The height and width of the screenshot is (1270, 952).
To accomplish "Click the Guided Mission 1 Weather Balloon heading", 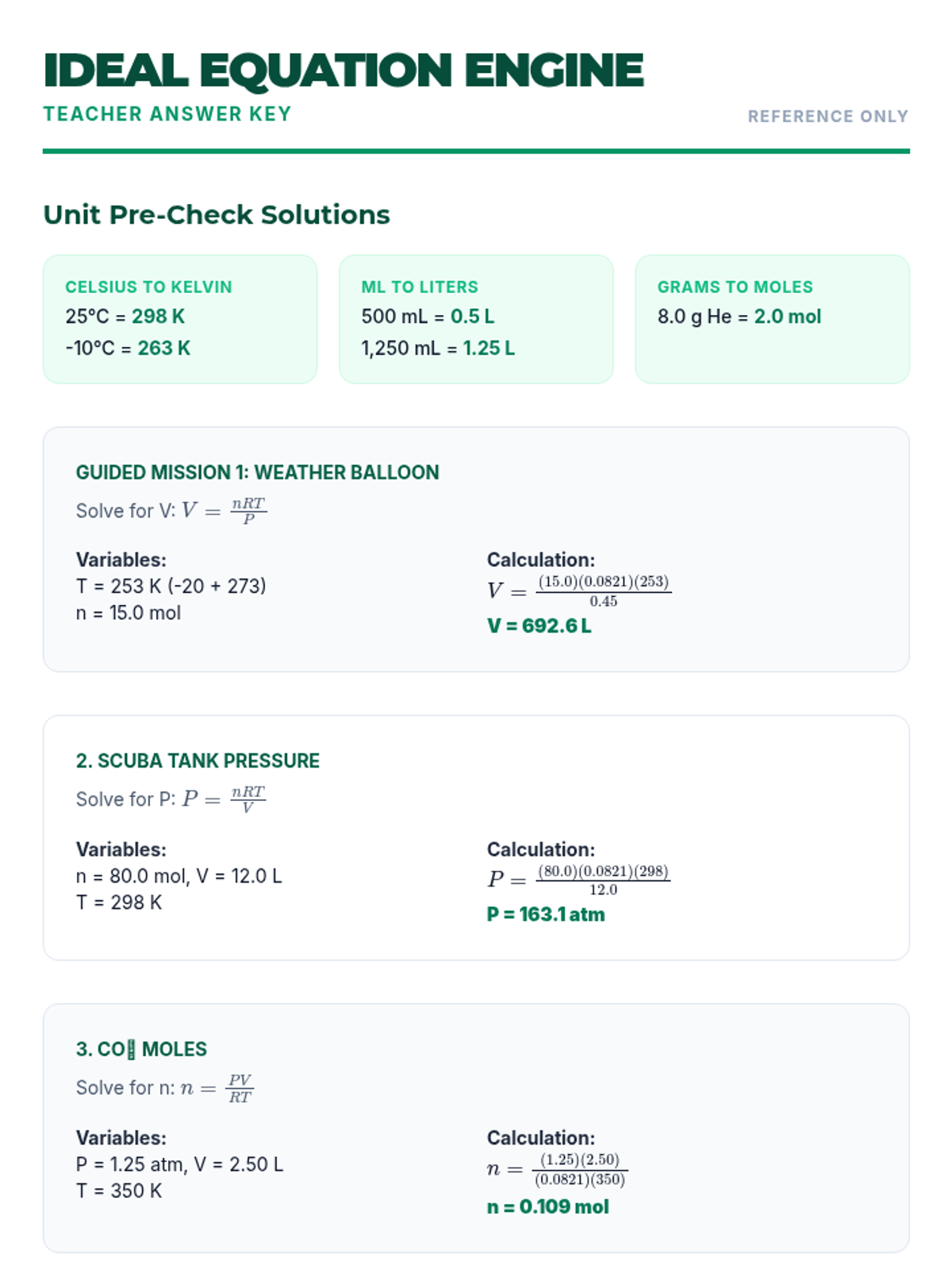I will coord(257,473).
